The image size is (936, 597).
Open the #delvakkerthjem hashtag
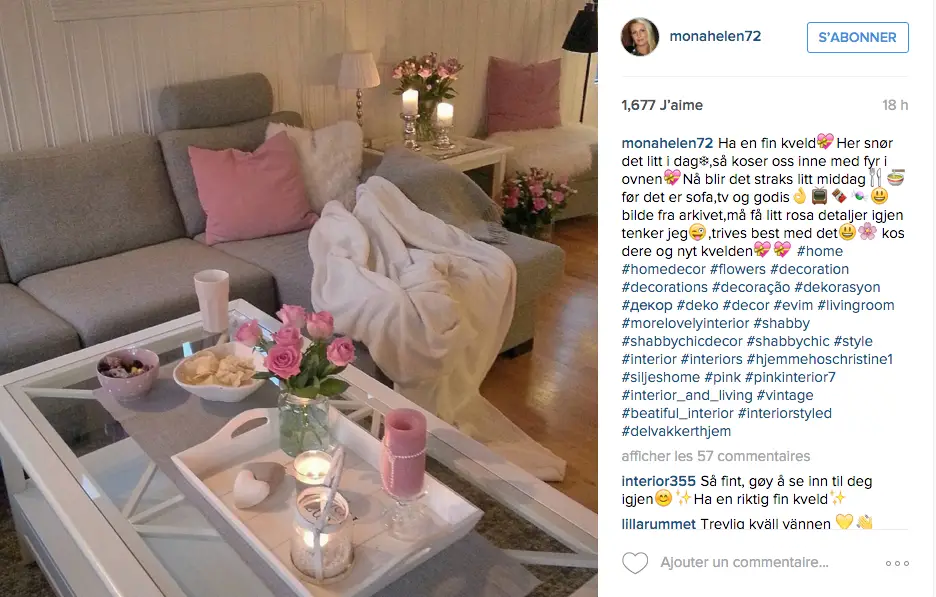coord(676,431)
